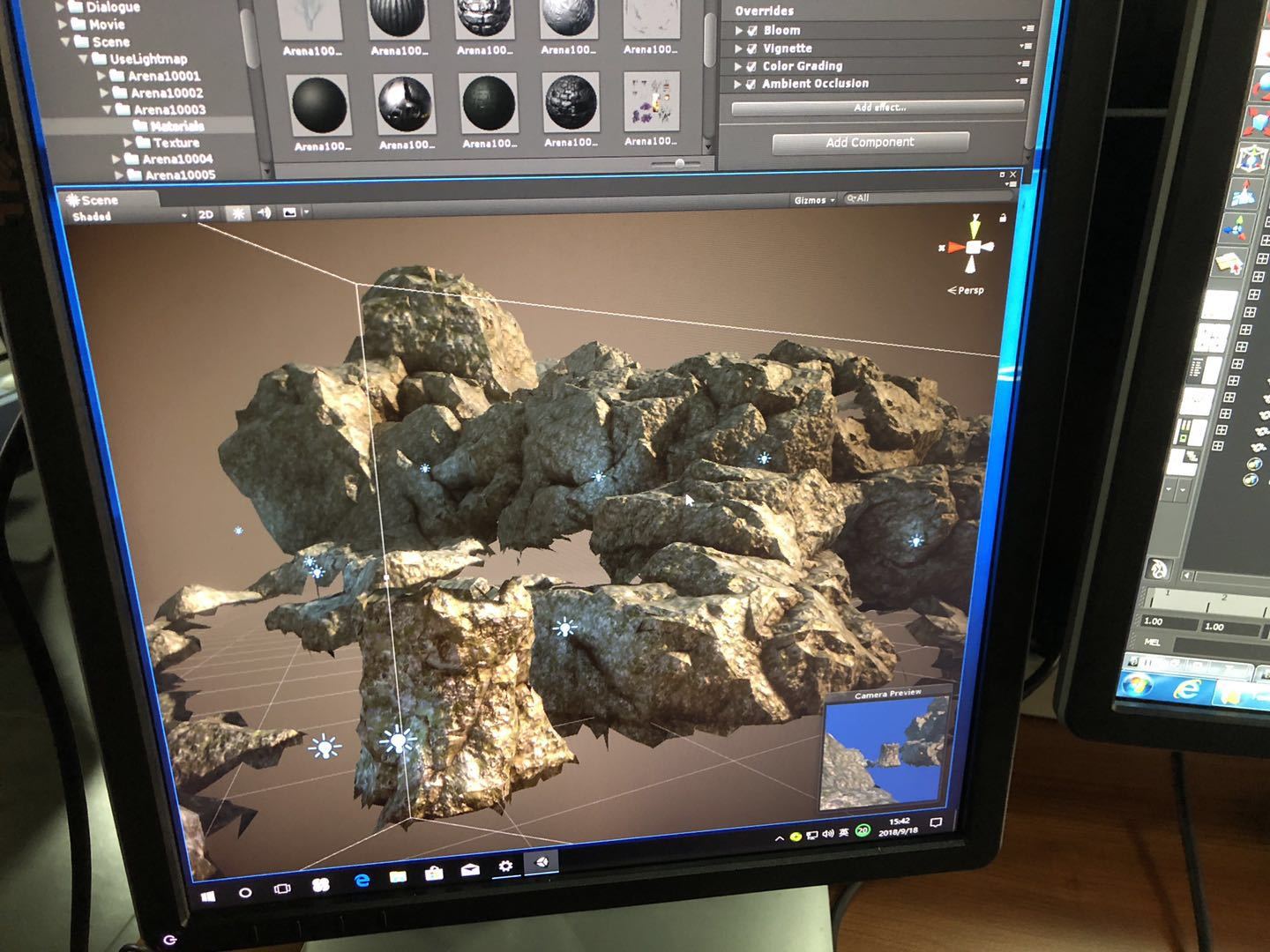Select the shiny metallic sphere material, bottom row
The image size is (1270, 952).
pyautogui.click(x=404, y=104)
